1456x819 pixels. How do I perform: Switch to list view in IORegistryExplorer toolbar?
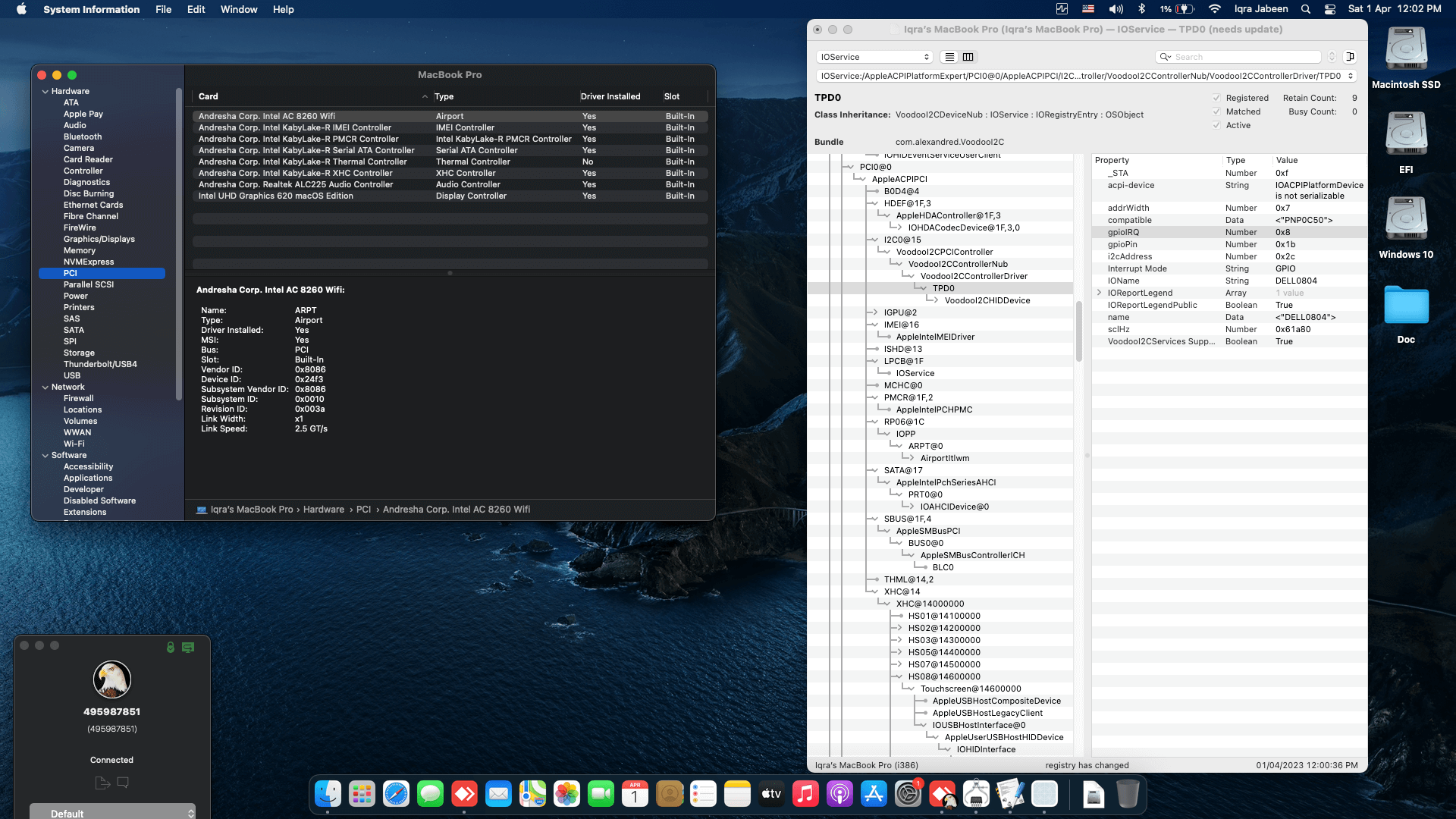click(949, 57)
